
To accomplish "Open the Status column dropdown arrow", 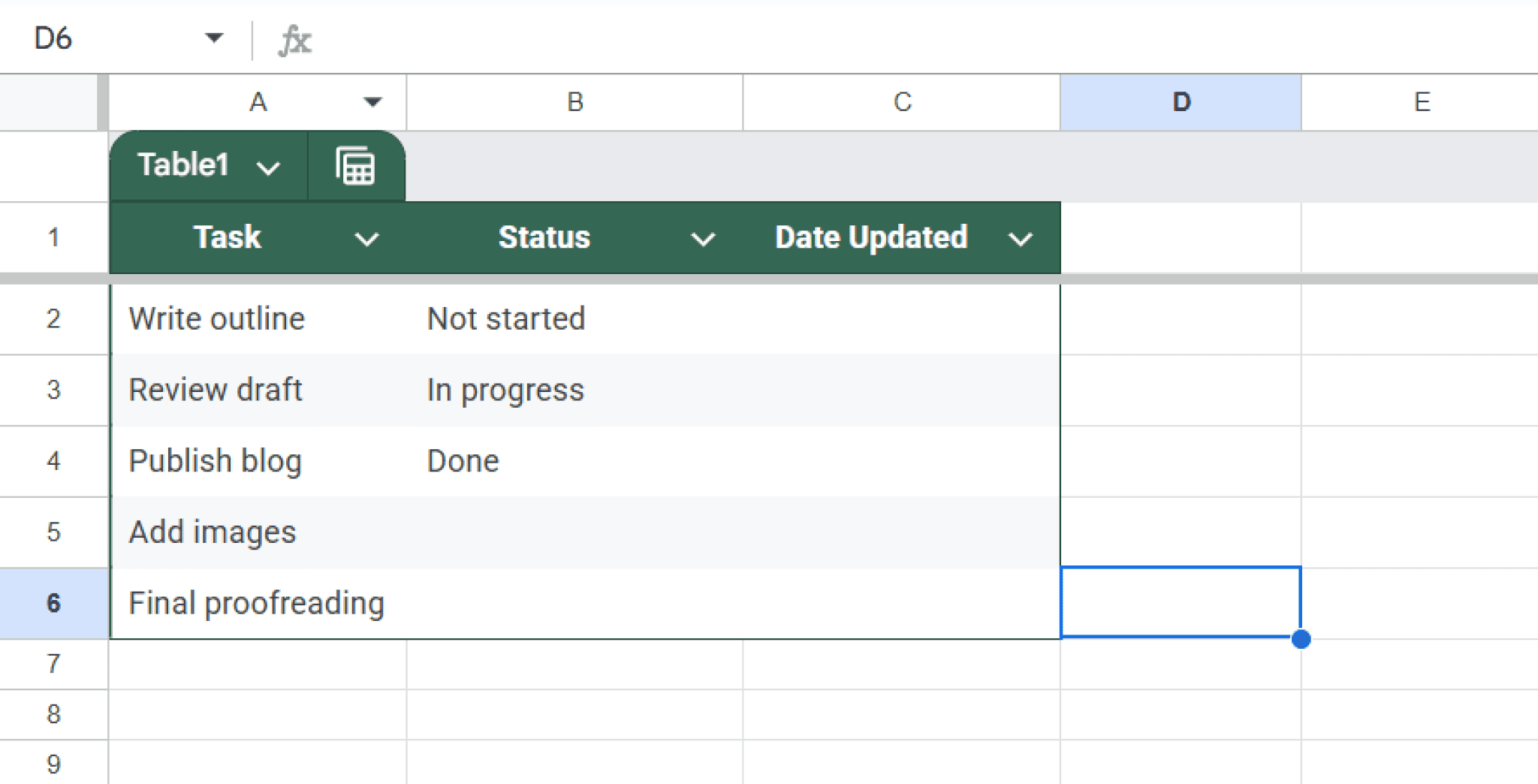I will point(702,239).
